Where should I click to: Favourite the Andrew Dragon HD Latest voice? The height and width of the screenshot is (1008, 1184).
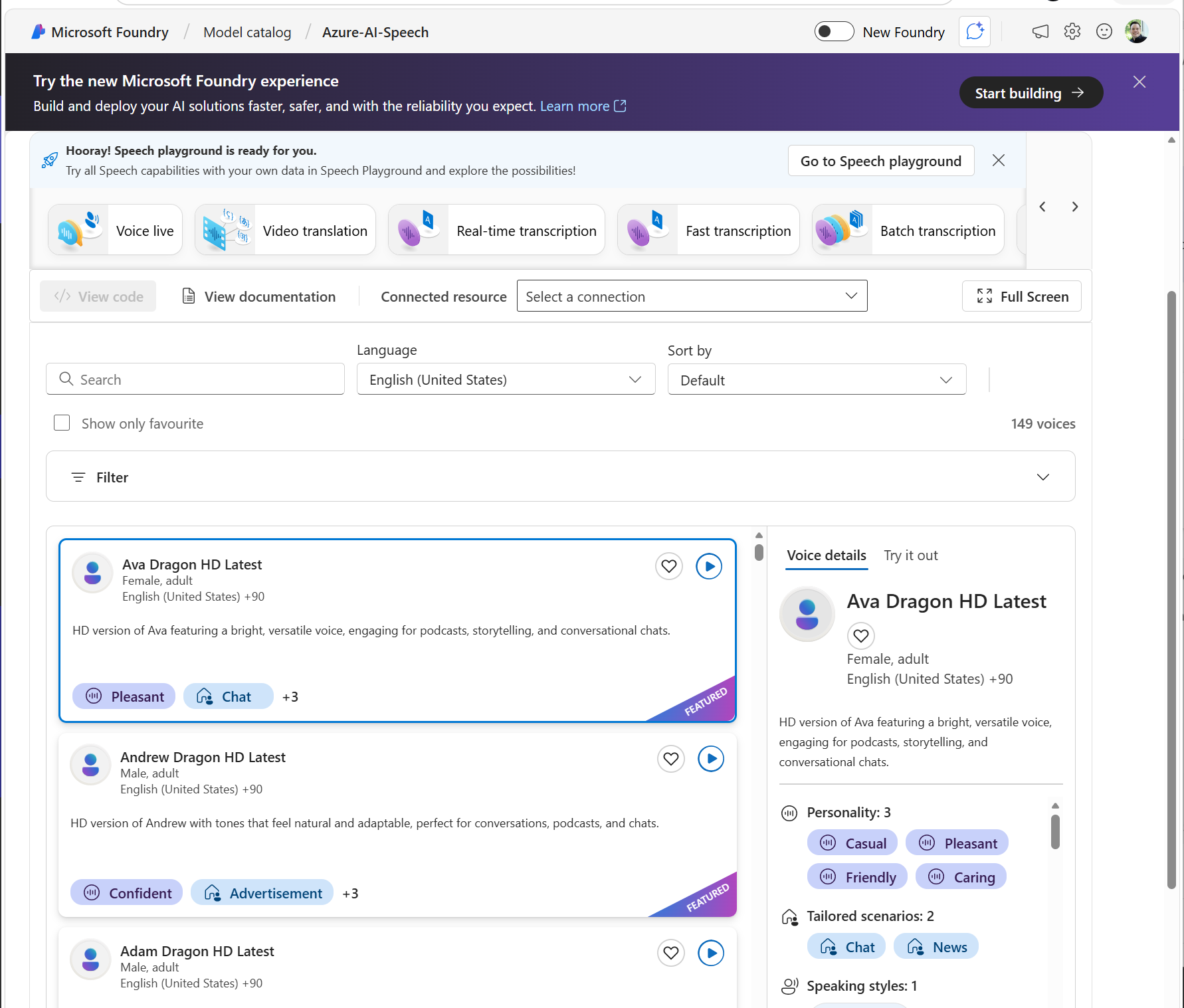[671, 759]
